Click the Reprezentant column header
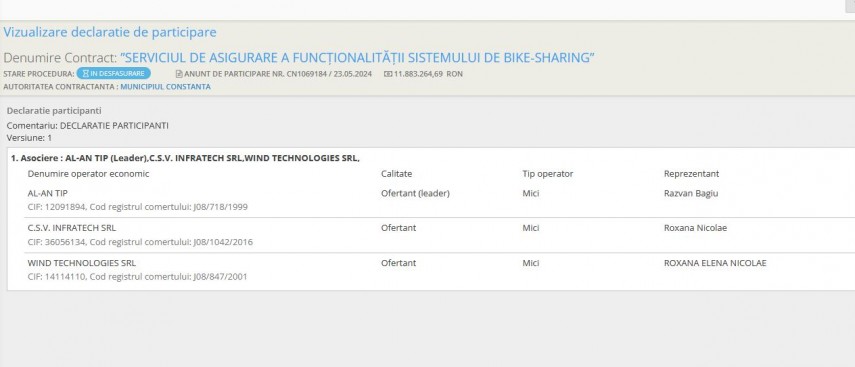The height and width of the screenshot is (367, 855). pyautogui.click(x=691, y=174)
